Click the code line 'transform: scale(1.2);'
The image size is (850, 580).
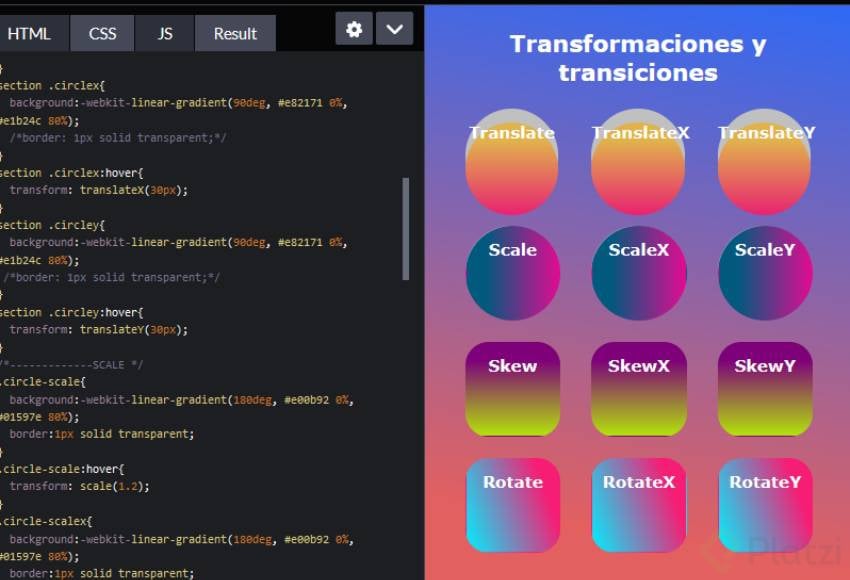(x=79, y=486)
